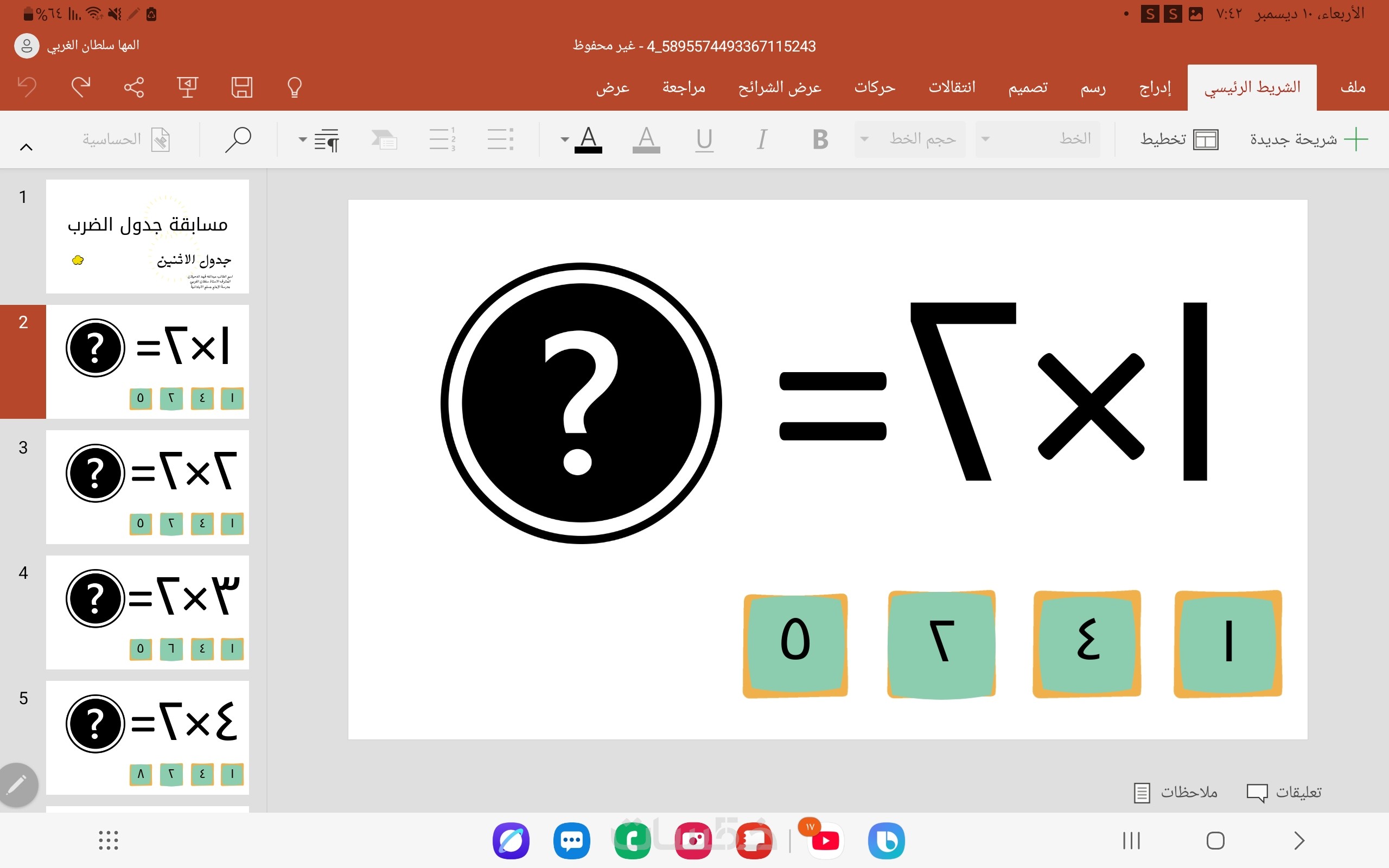Open the انتقالات (Transitions) tab
Viewport: 1389px width, 868px height.
(x=952, y=87)
